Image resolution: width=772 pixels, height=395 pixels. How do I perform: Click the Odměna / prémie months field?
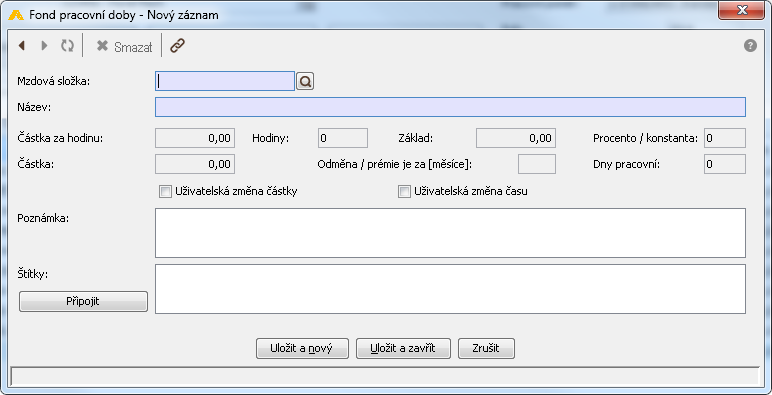coord(537,164)
